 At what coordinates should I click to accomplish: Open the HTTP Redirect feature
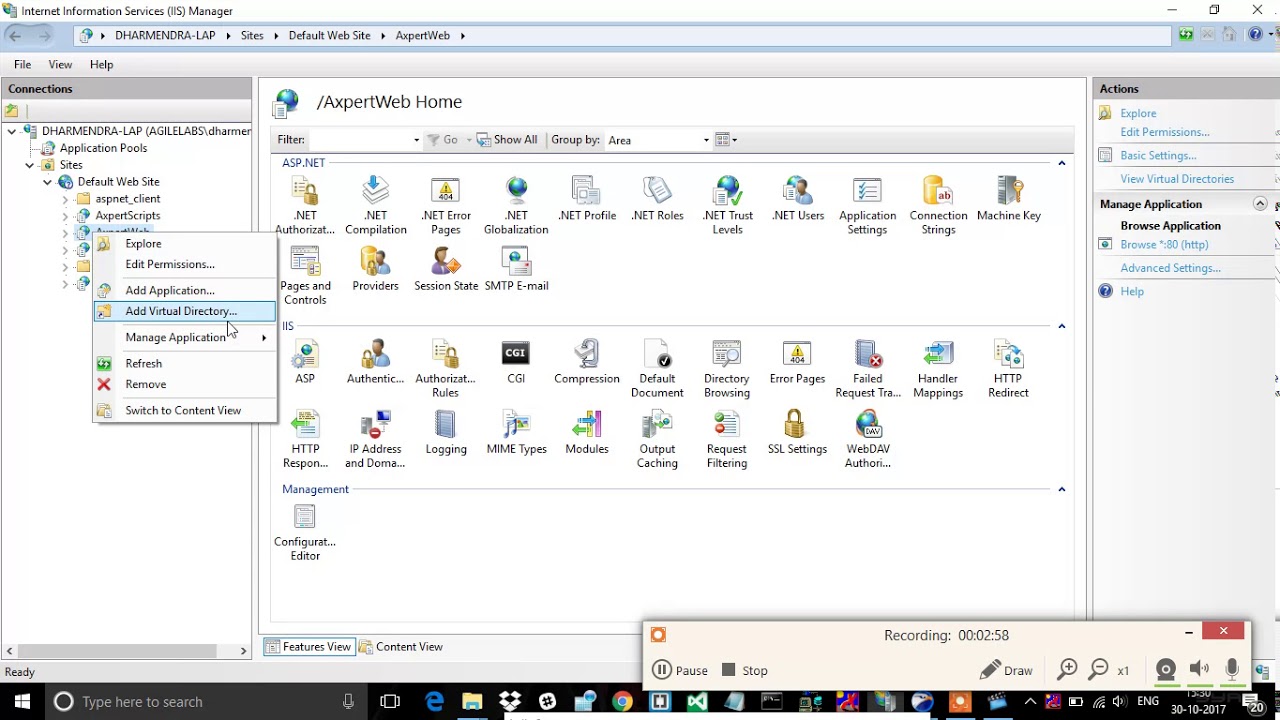click(1008, 368)
